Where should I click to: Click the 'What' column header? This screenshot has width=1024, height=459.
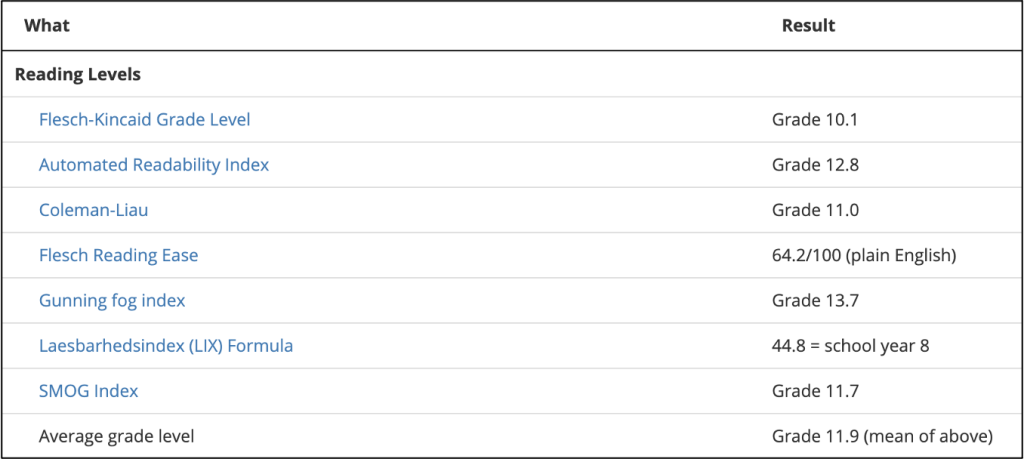tap(47, 25)
